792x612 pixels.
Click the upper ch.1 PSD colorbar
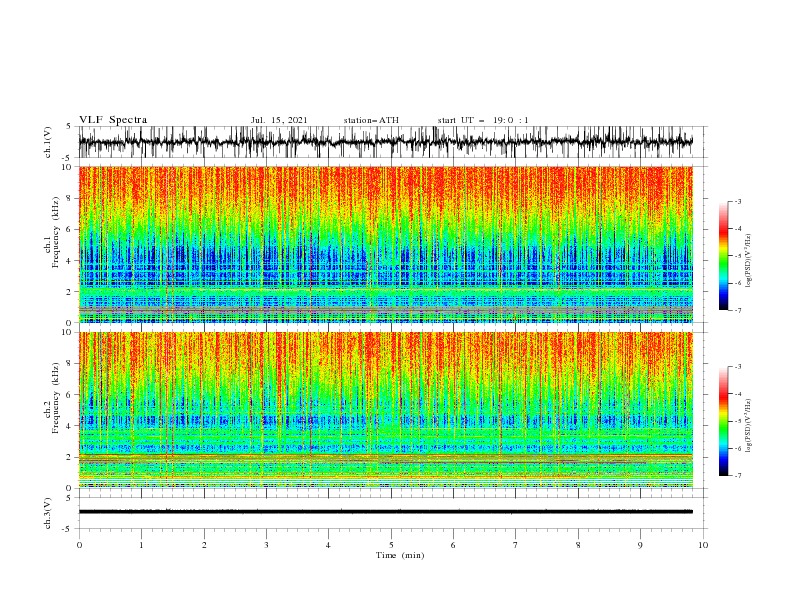pos(723,256)
